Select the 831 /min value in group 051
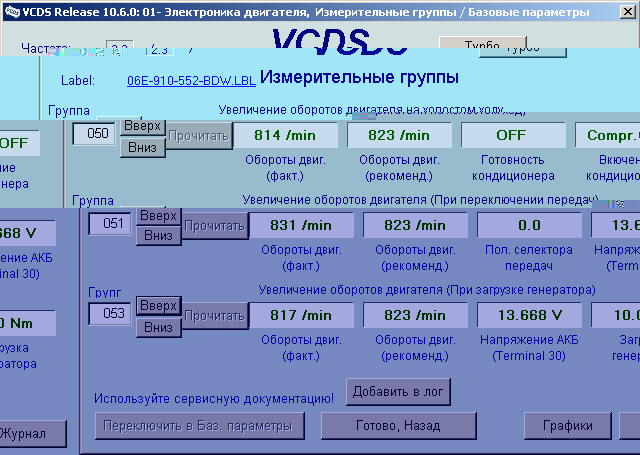 coord(301,225)
